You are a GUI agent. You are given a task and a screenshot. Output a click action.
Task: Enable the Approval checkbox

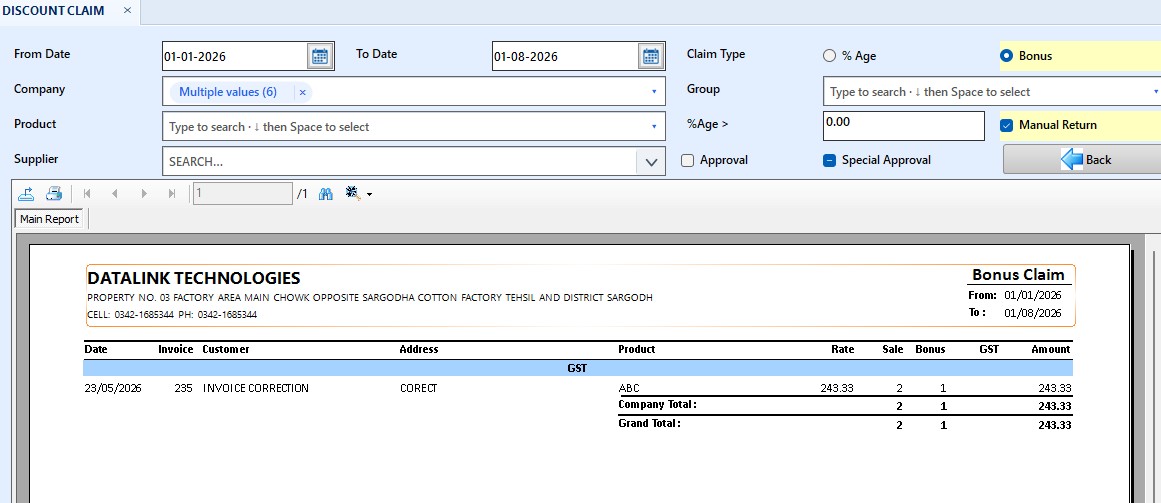pyautogui.click(x=687, y=160)
